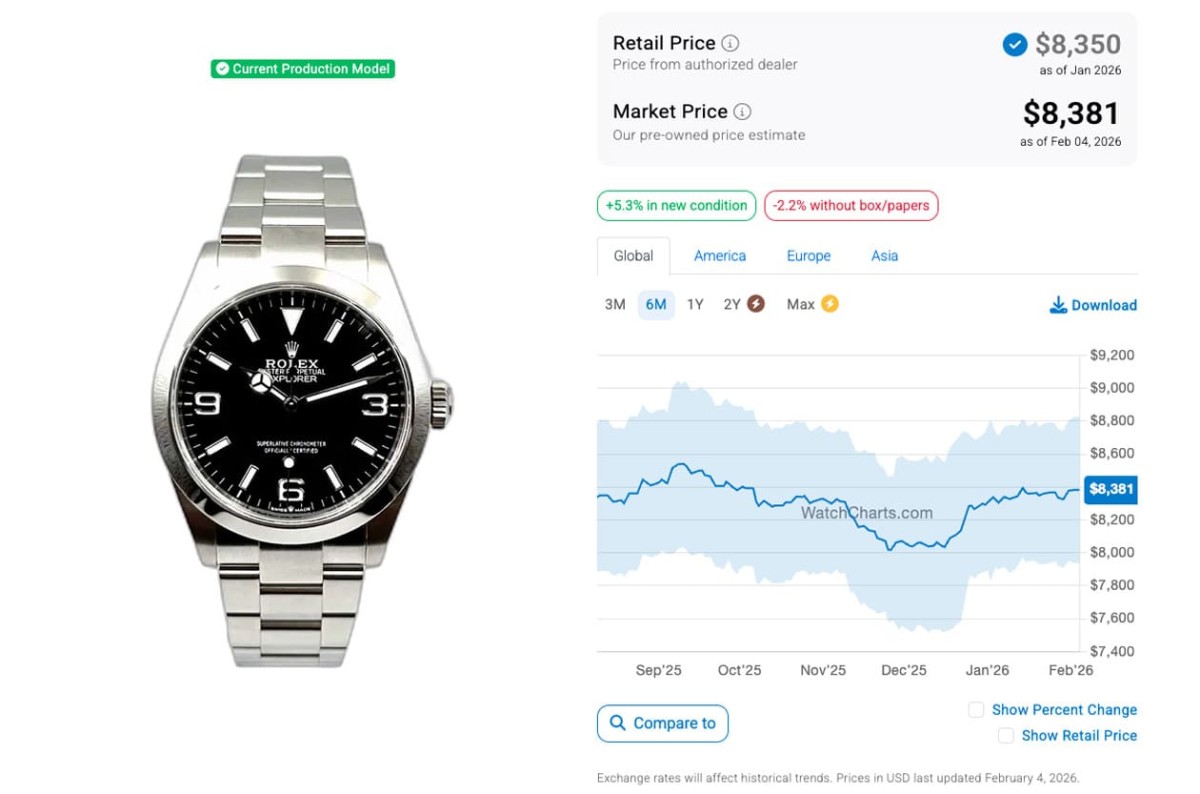This screenshot has width=1200, height=794.
Task: Open the Europe region tab
Action: coord(808,256)
